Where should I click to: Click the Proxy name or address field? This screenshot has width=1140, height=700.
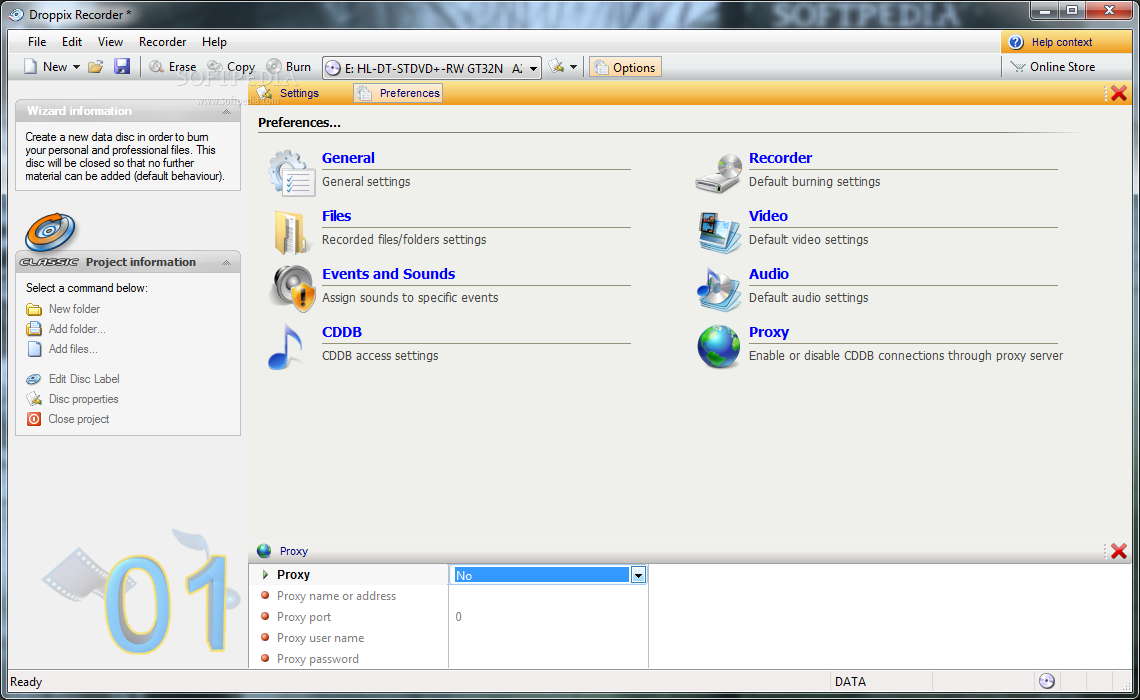(548, 596)
